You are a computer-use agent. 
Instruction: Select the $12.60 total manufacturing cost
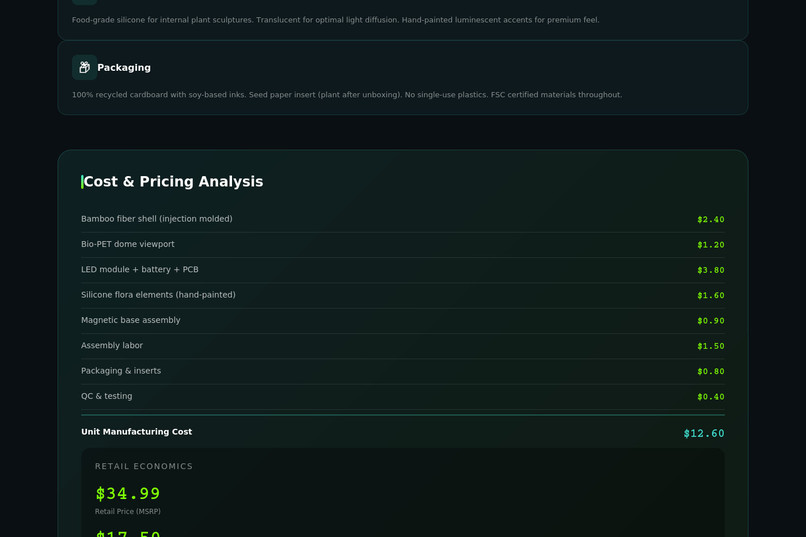pyautogui.click(x=704, y=433)
